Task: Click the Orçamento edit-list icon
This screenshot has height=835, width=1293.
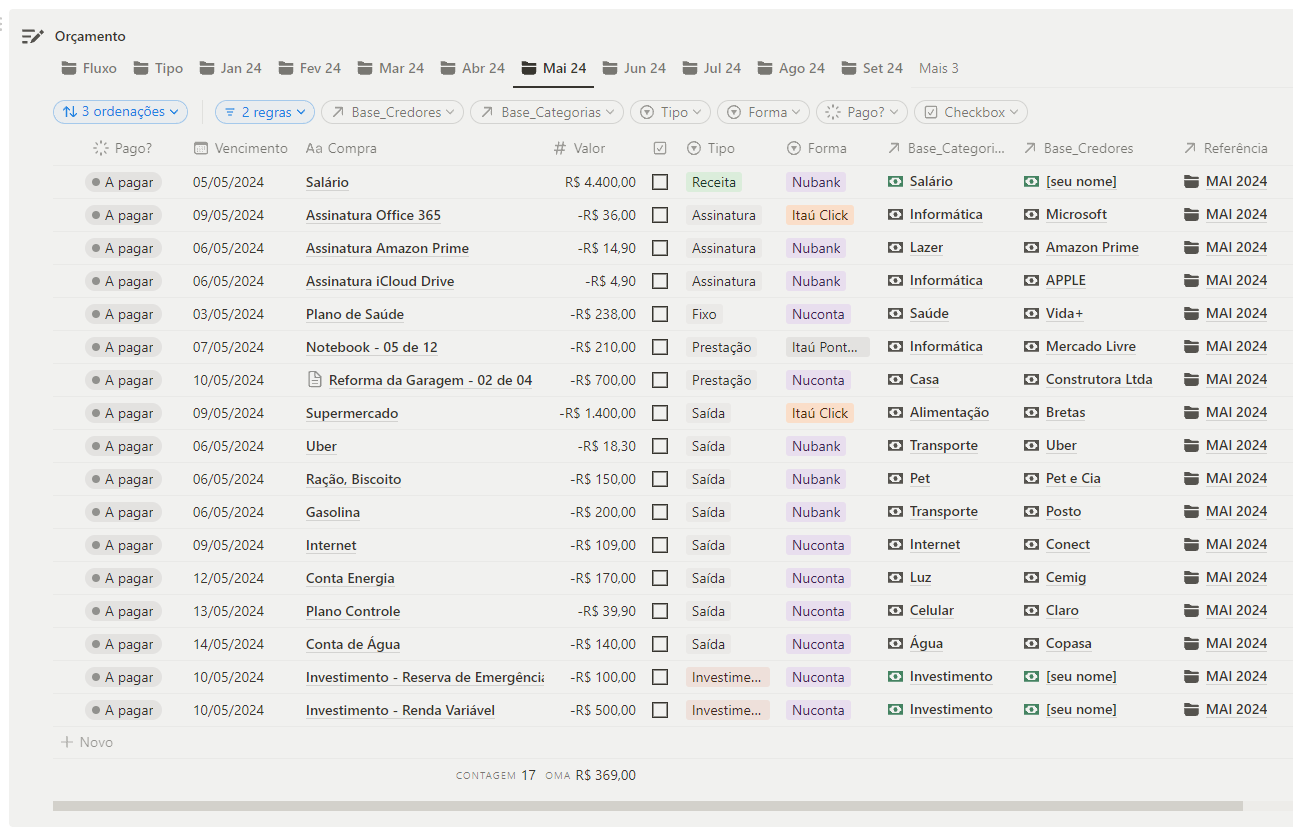Action: (33, 36)
